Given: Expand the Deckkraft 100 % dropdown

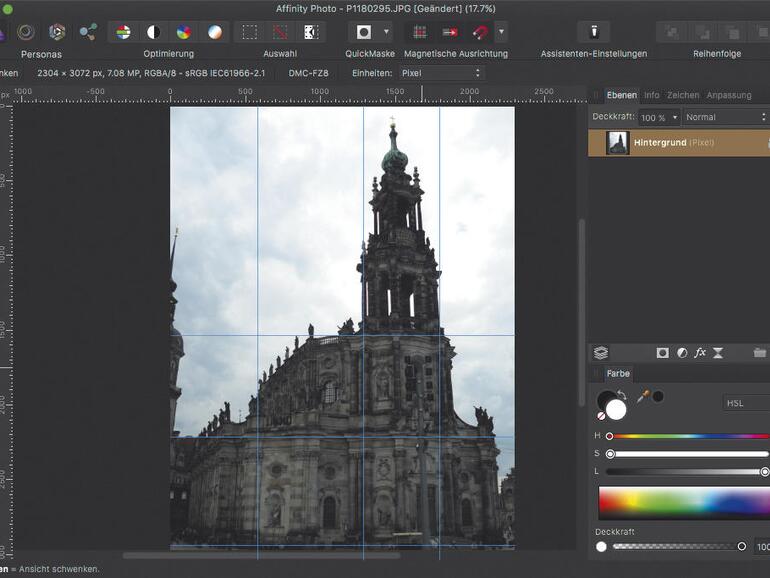Looking at the screenshot, I should [x=660, y=117].
